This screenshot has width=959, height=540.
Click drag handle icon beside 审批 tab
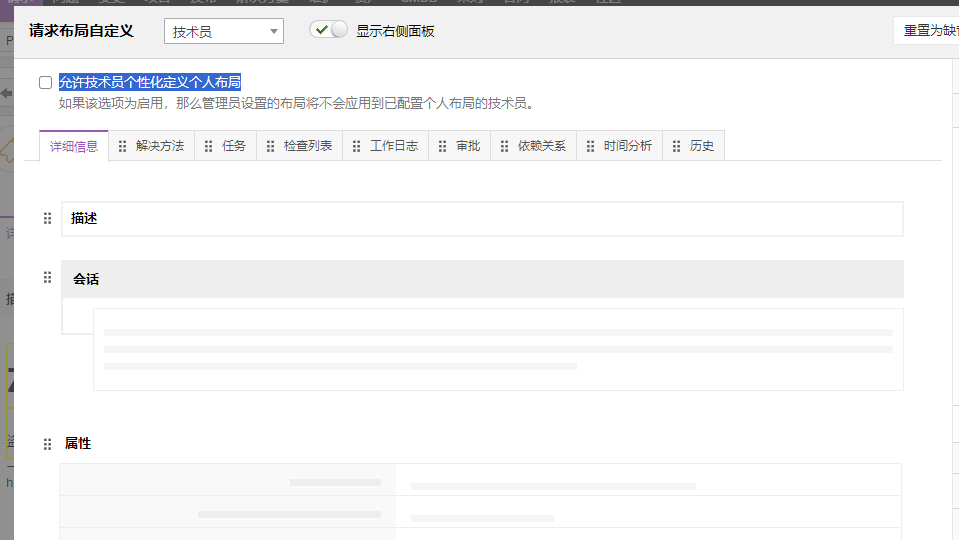(443, 146)
